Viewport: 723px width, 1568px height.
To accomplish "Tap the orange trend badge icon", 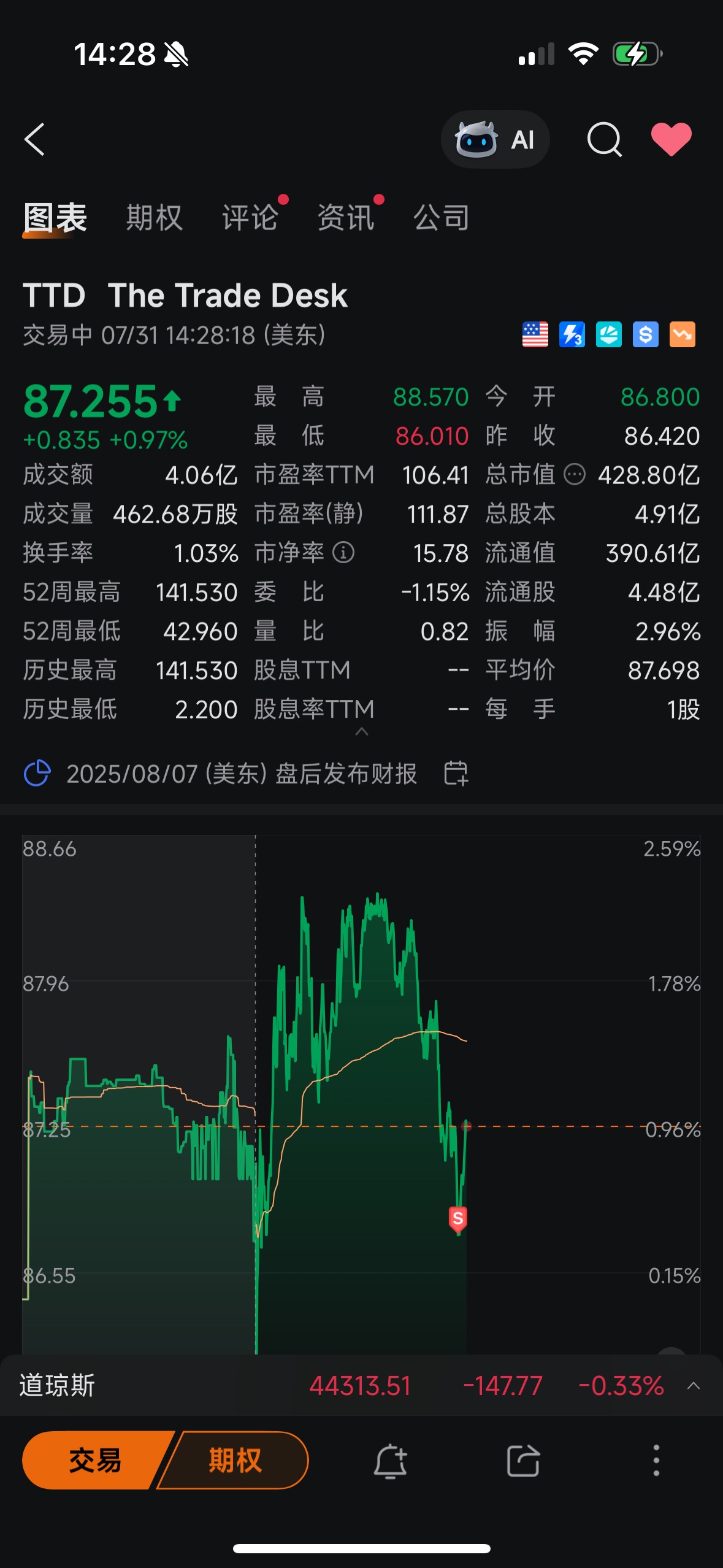I will (x=683, y=335).
